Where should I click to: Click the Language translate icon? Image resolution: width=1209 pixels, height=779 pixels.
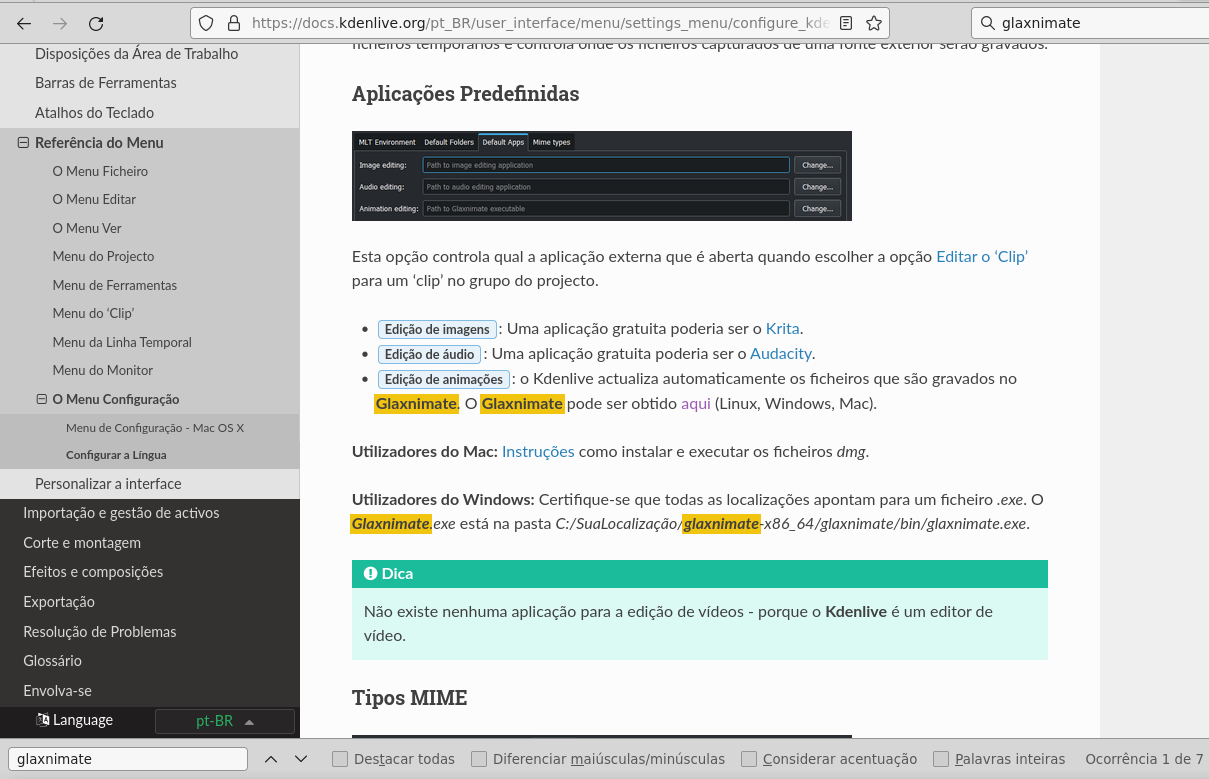pyautogui.click(x=43, y=720)
